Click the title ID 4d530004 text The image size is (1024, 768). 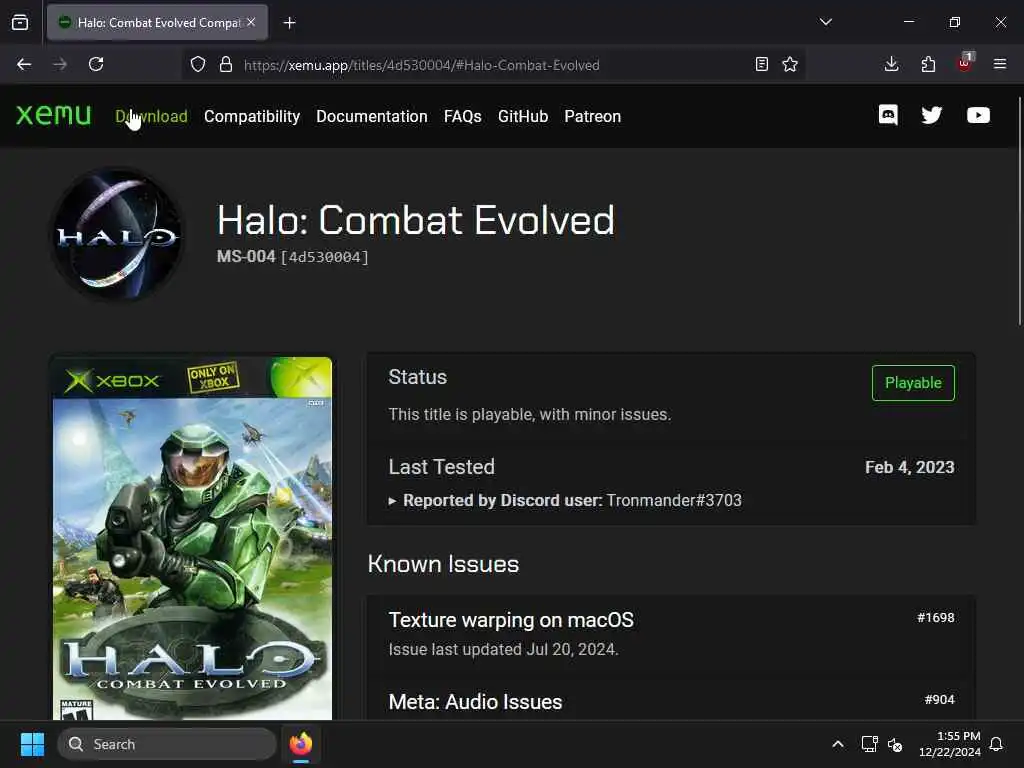[x=325, y=257]
